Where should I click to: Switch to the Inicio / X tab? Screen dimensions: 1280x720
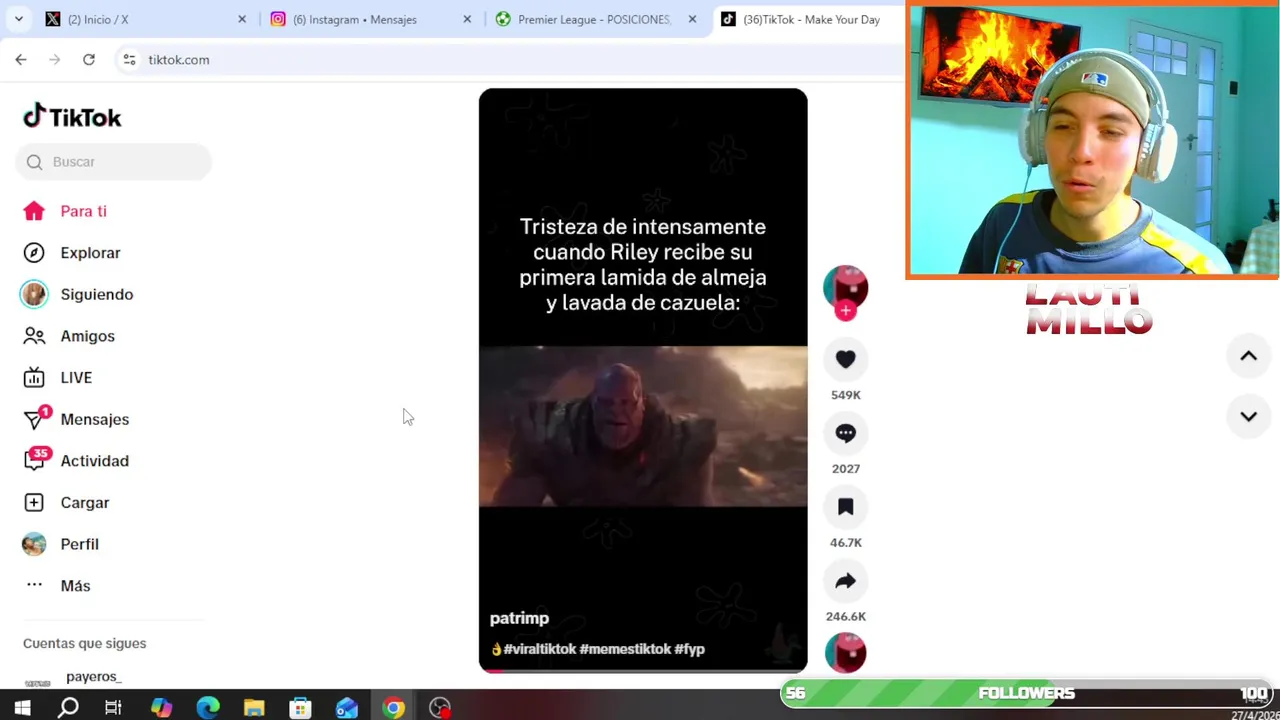pos(145,19)
